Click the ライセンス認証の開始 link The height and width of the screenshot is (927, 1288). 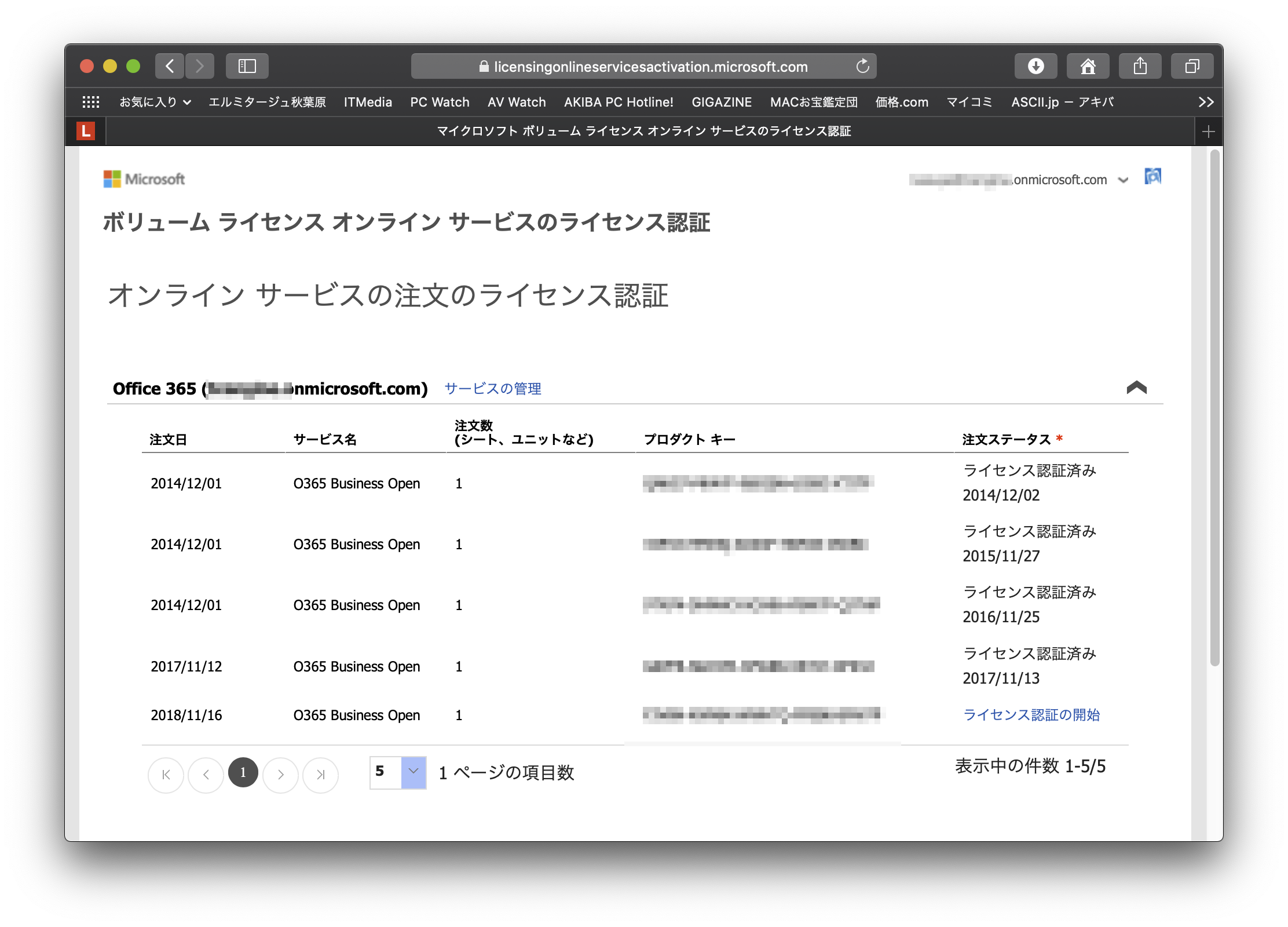[1031, 715]
